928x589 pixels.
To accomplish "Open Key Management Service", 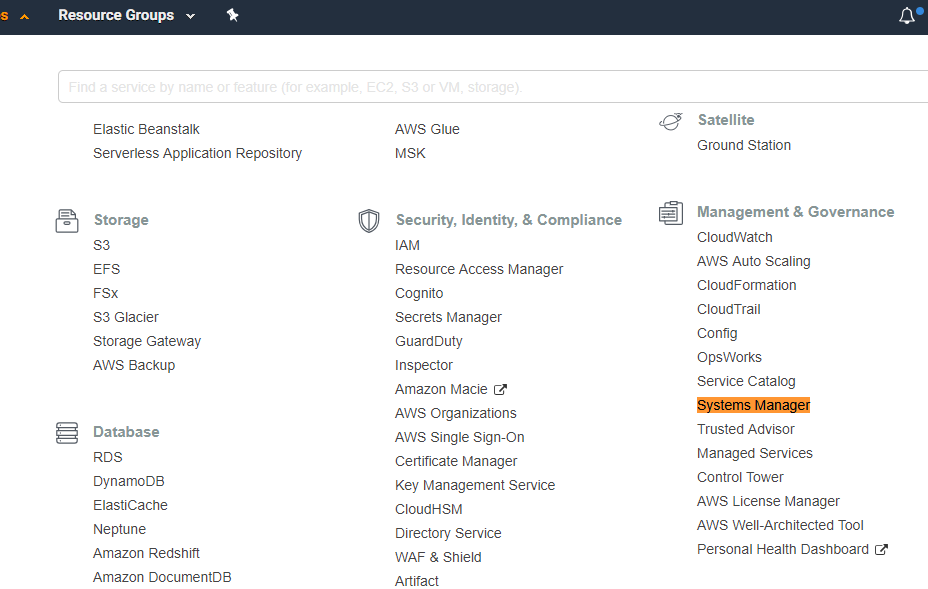I will [475, 485].
